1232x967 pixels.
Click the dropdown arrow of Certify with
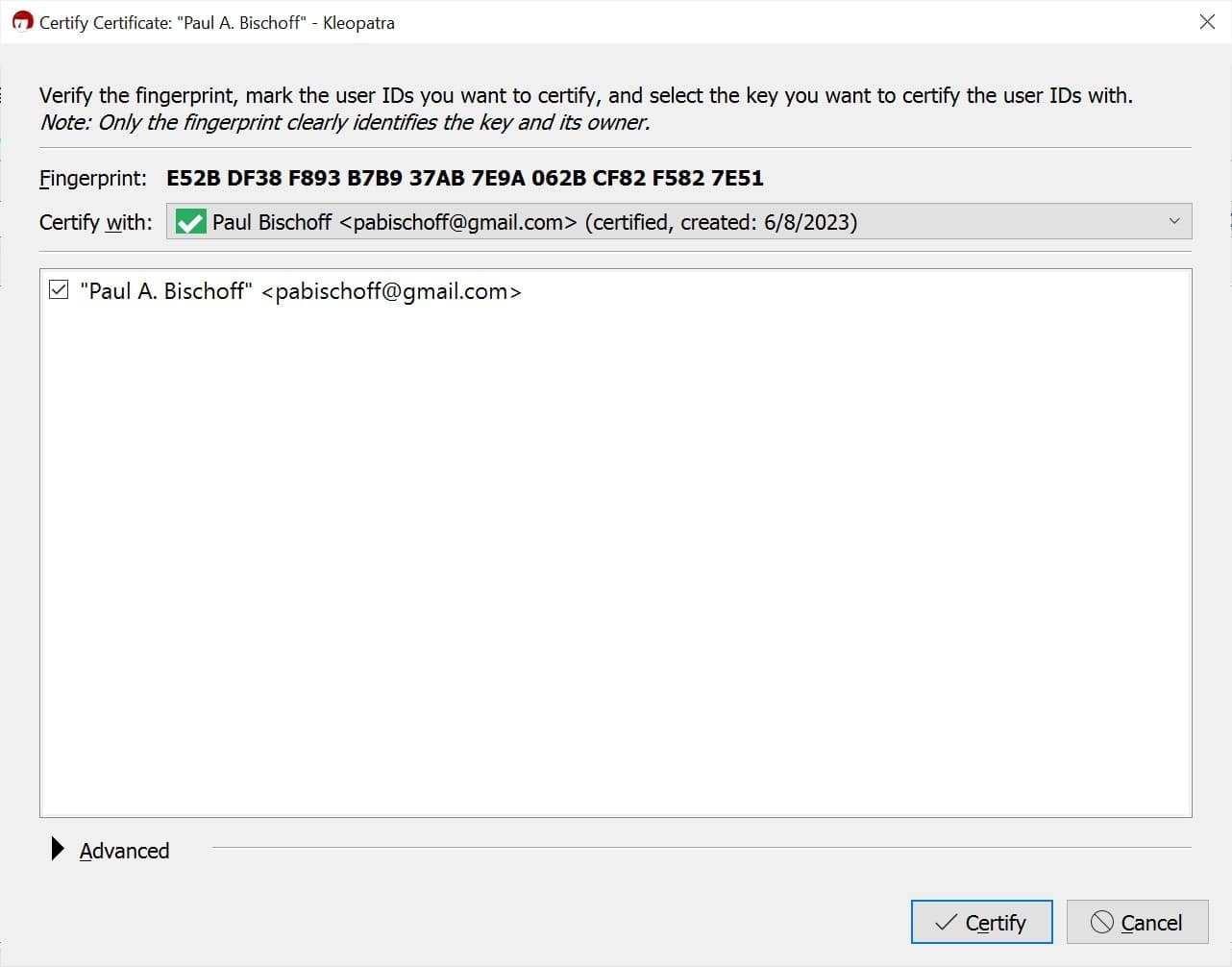(x=1173, y=221)
